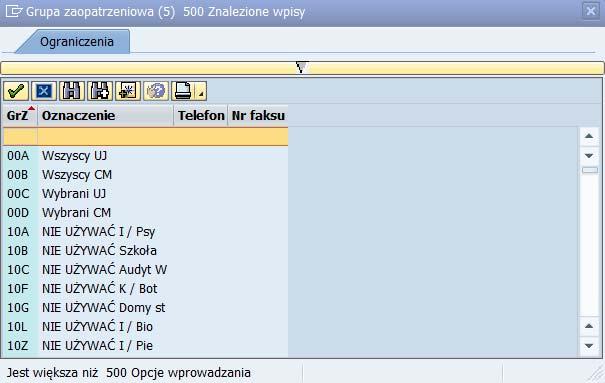Select NIE UŻYWAĆ Szkoła row
This screenshot has width=605, height=383.
(x=145, y=251)
